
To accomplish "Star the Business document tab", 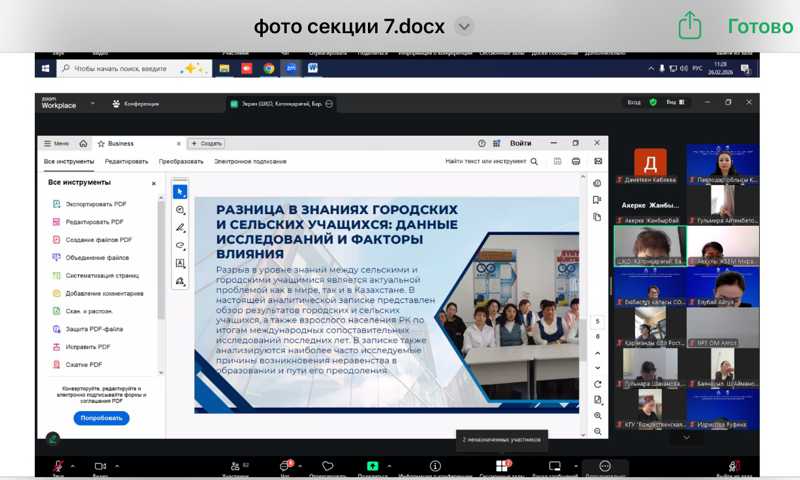I will (101, 144).
